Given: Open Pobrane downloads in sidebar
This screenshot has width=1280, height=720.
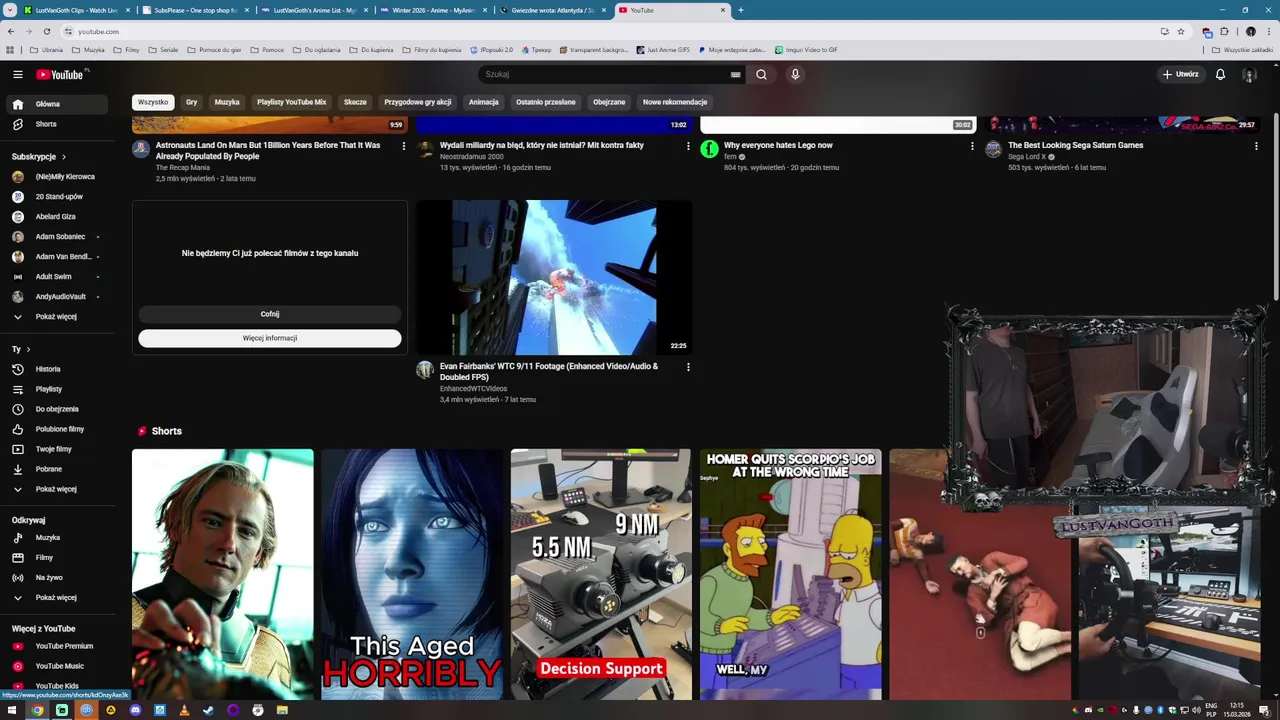Looking at the screenshot, I should (58, 469).
